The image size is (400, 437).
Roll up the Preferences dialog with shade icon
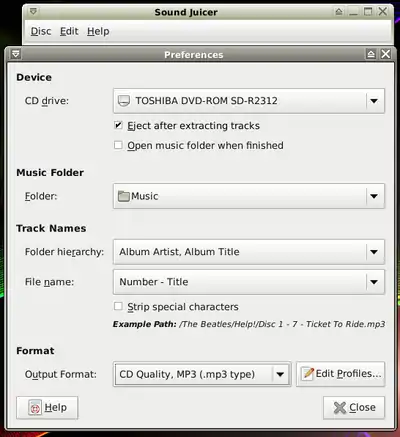click(x=371, y=54)
